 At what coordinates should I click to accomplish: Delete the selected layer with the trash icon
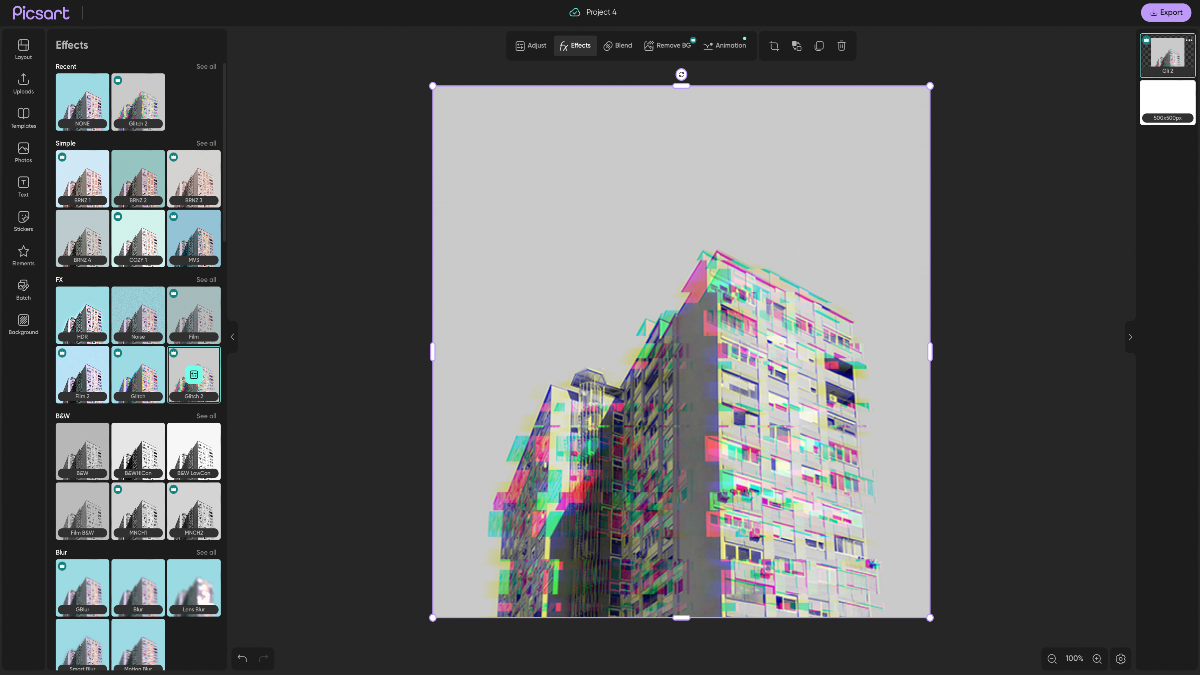click(841, 45)
